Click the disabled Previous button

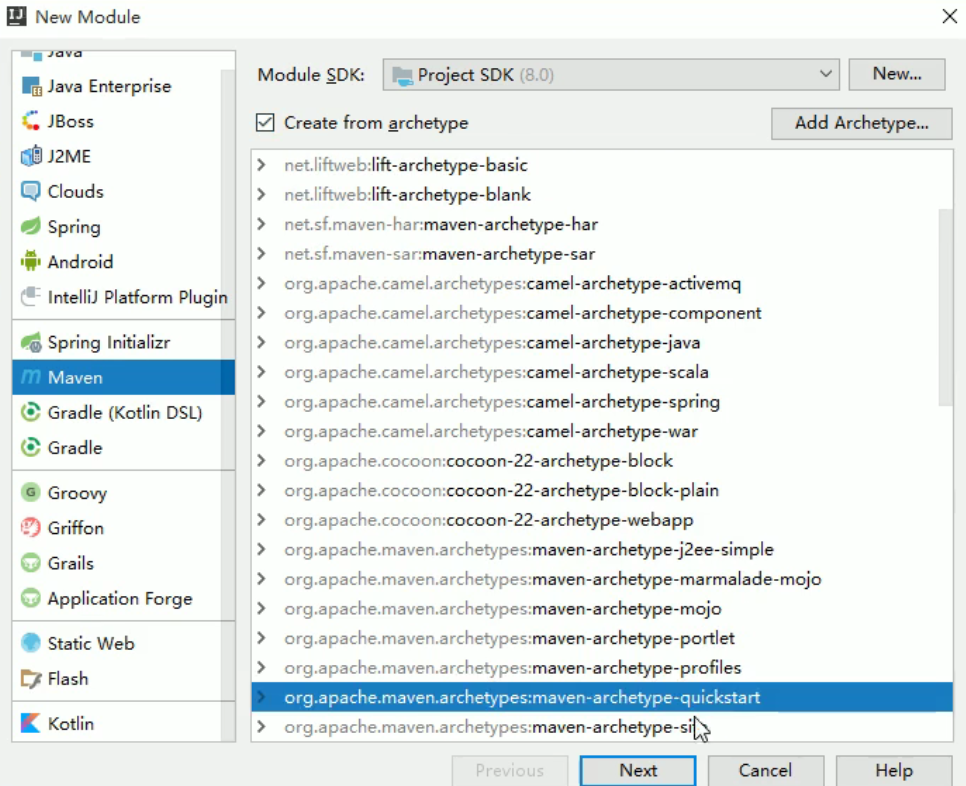509,771
